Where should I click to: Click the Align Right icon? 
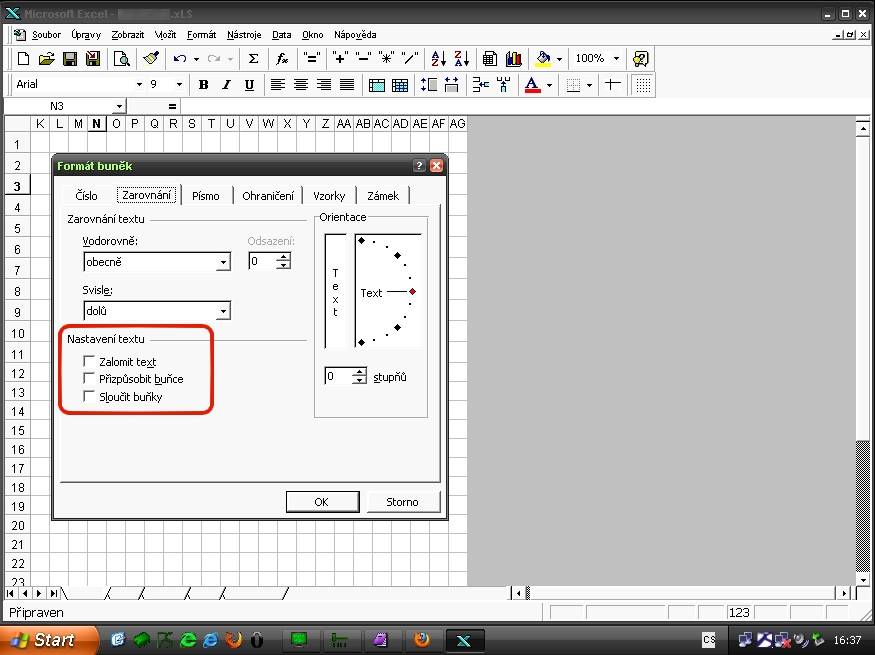pos(324,85)
